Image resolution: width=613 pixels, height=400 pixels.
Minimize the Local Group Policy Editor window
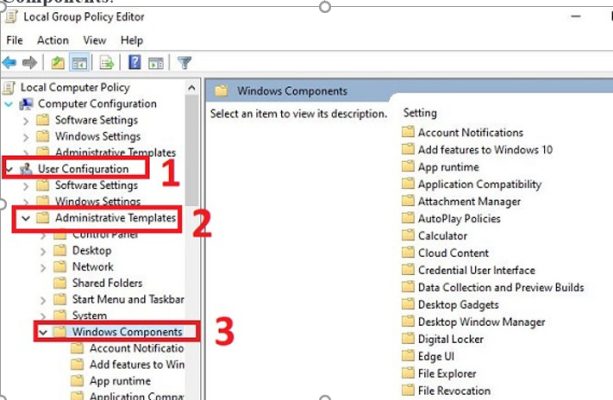(x=575, y=16)
